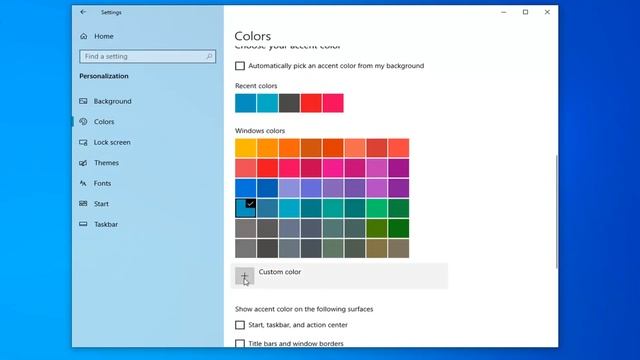Click the Custom color plus icon

point(244,276)
